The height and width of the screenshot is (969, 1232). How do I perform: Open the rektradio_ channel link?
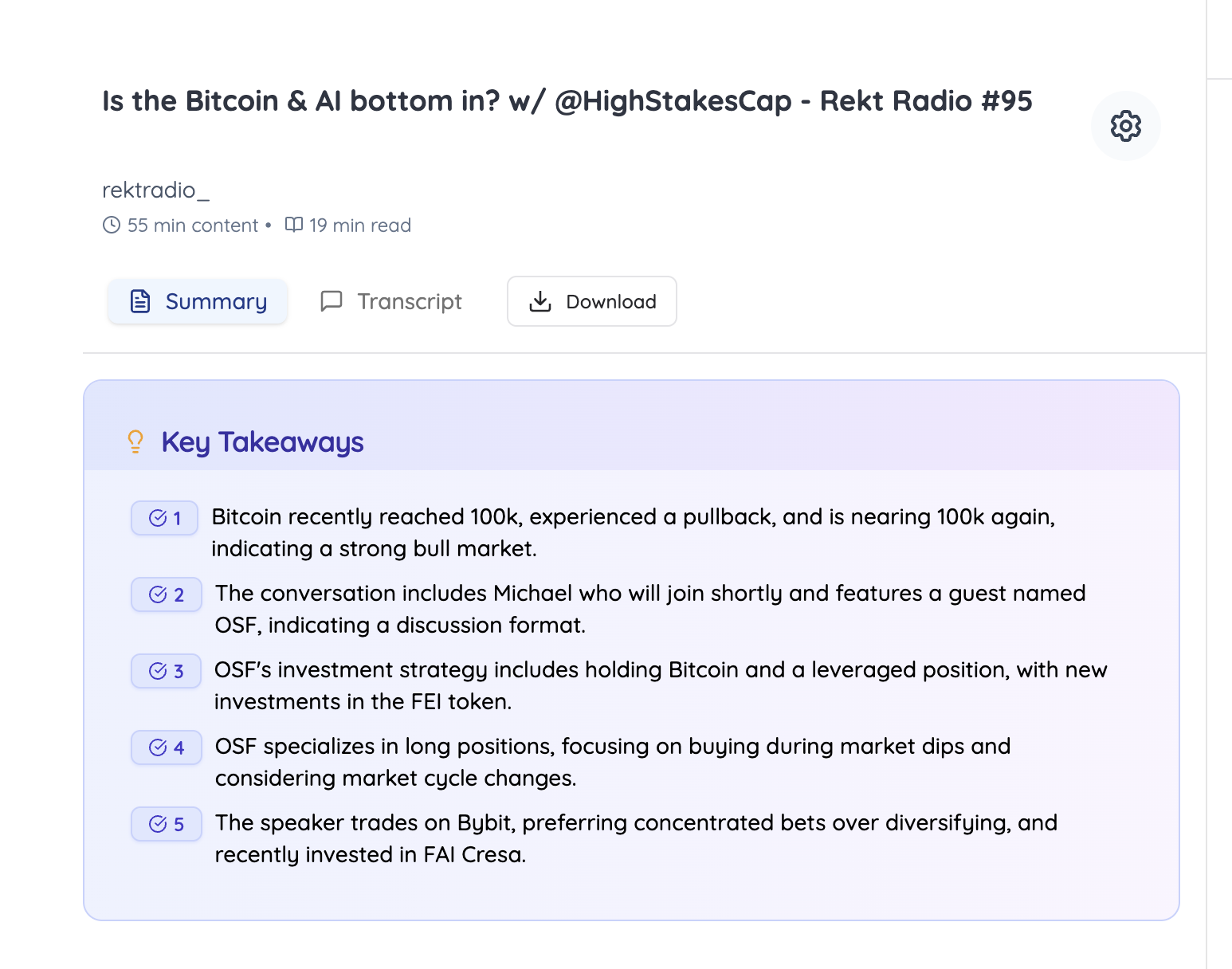click(x=156, y=190)
